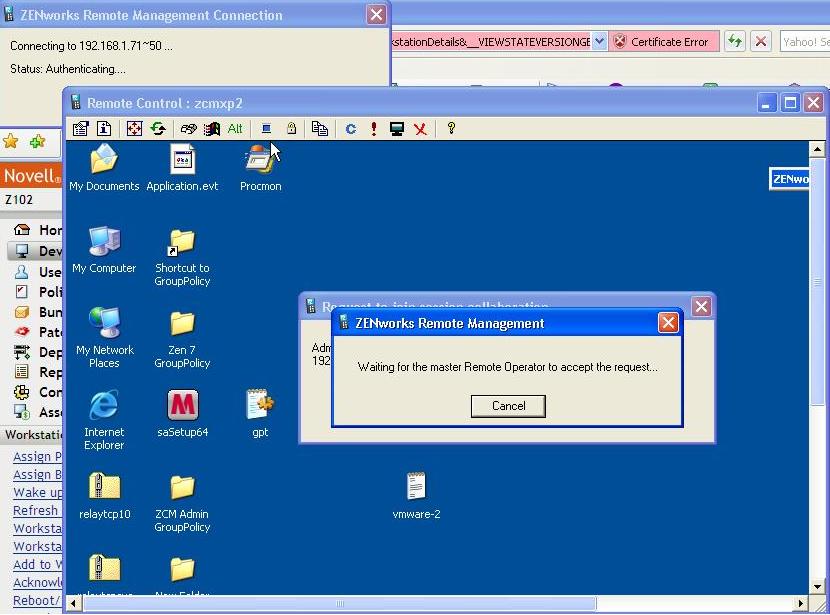Click the file transfer documents icon
The image size is (830, 615).
320,129
